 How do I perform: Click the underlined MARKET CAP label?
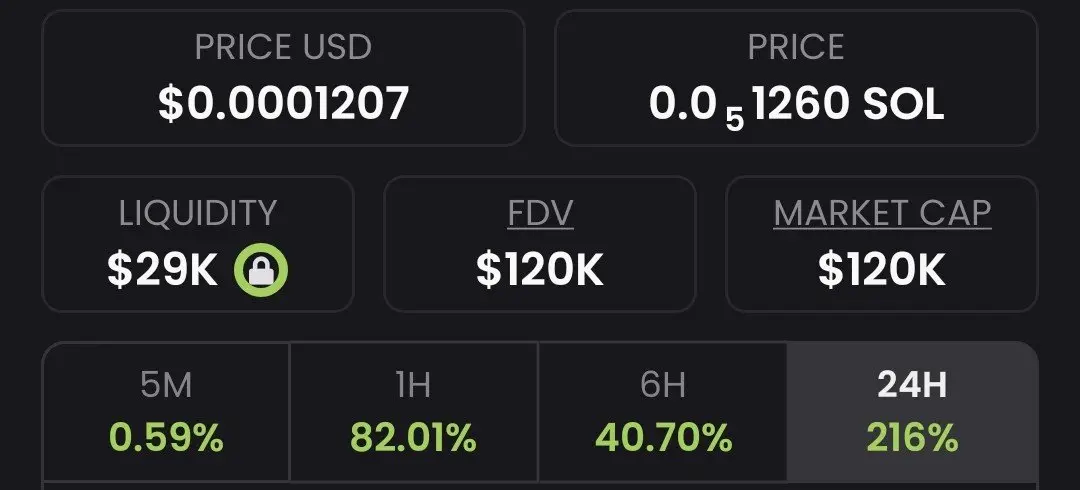882,213
